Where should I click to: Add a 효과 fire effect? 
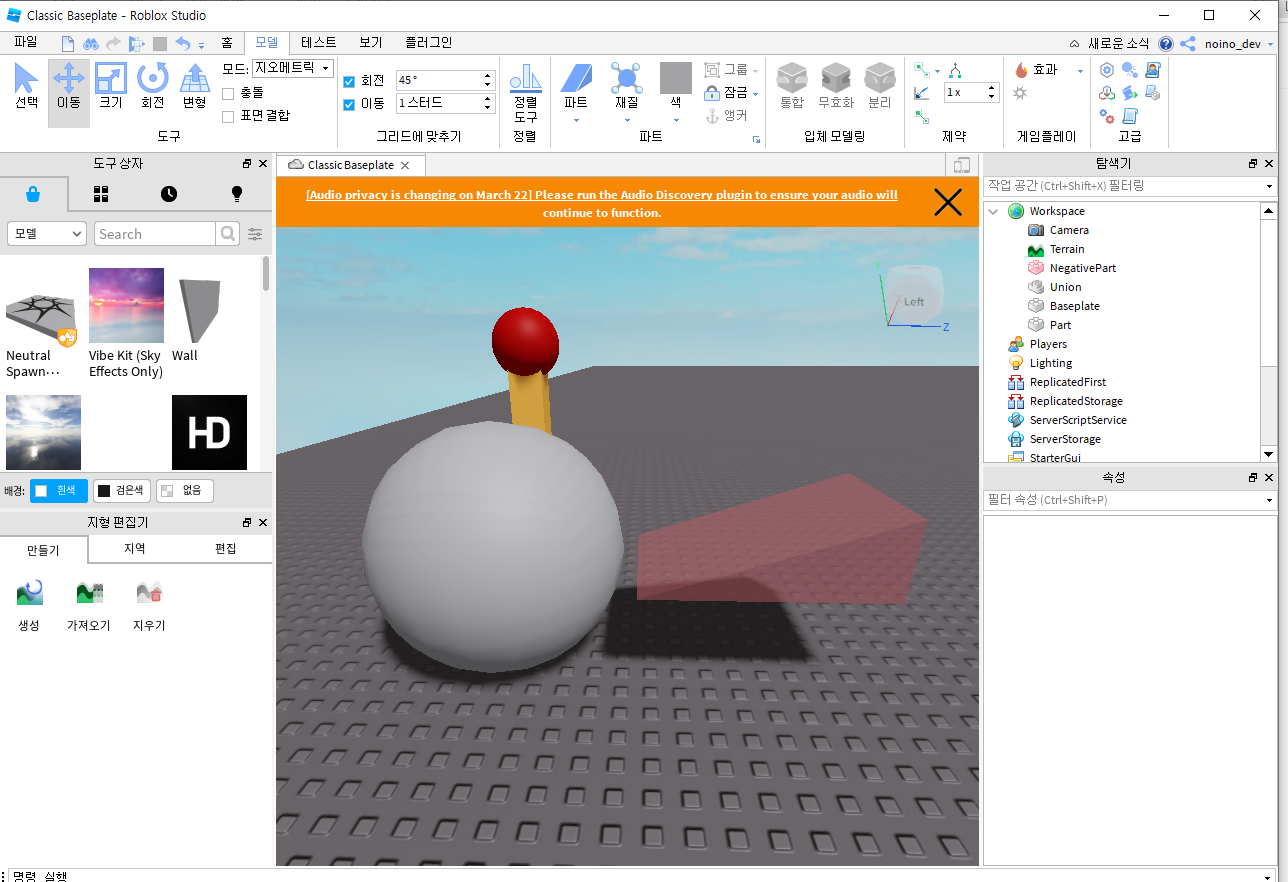coord(1037,70)
